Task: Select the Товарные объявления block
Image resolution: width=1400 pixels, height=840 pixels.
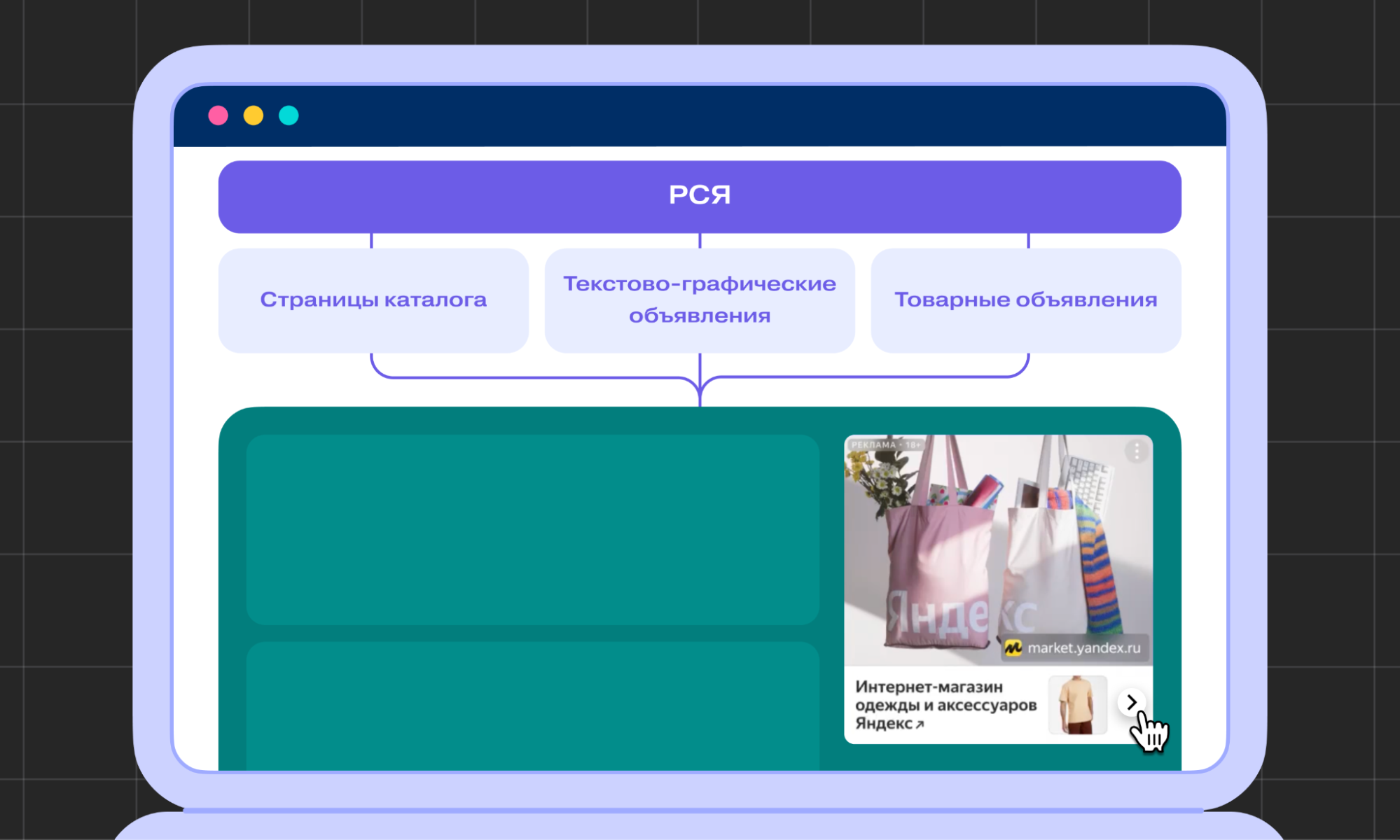Action: [1026, 300]
